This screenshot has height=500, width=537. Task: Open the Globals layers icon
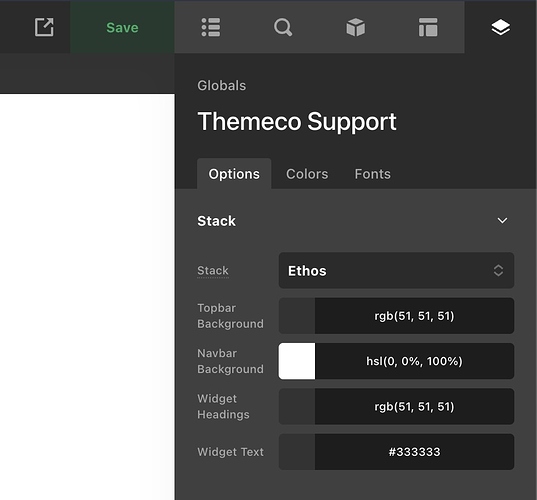coord(501,27)
